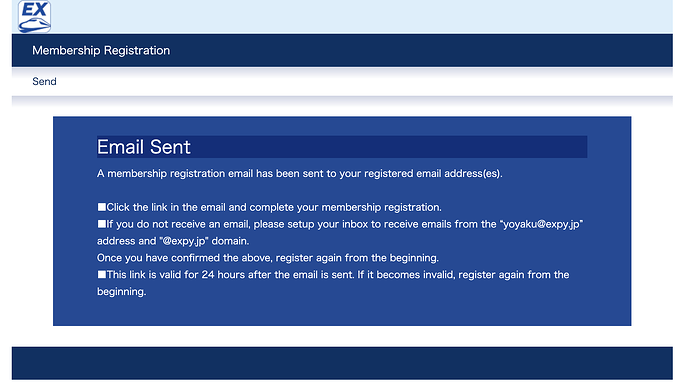Click square bullet before "If you do not receive"
The image size is (690, 389).
(x=102, y=224)
